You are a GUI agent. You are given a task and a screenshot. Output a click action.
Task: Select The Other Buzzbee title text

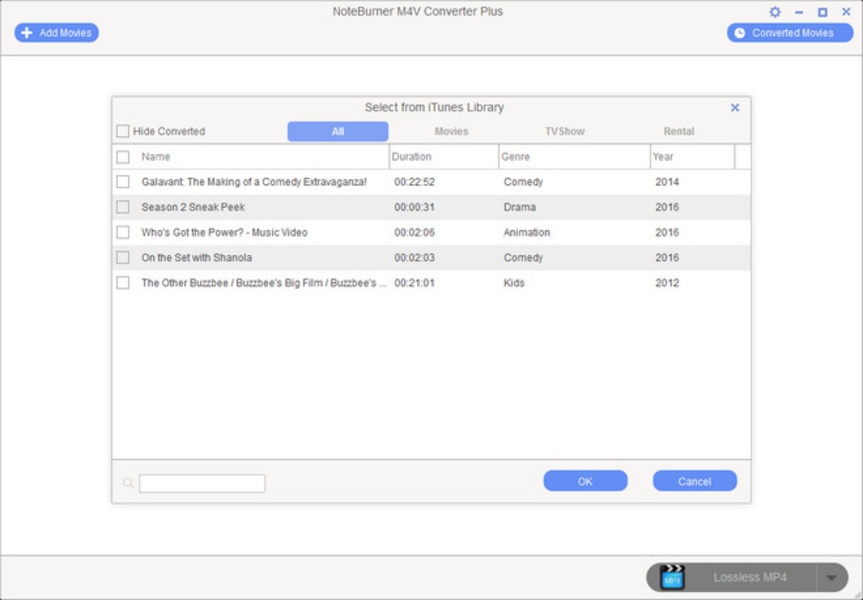pos(264,283)
